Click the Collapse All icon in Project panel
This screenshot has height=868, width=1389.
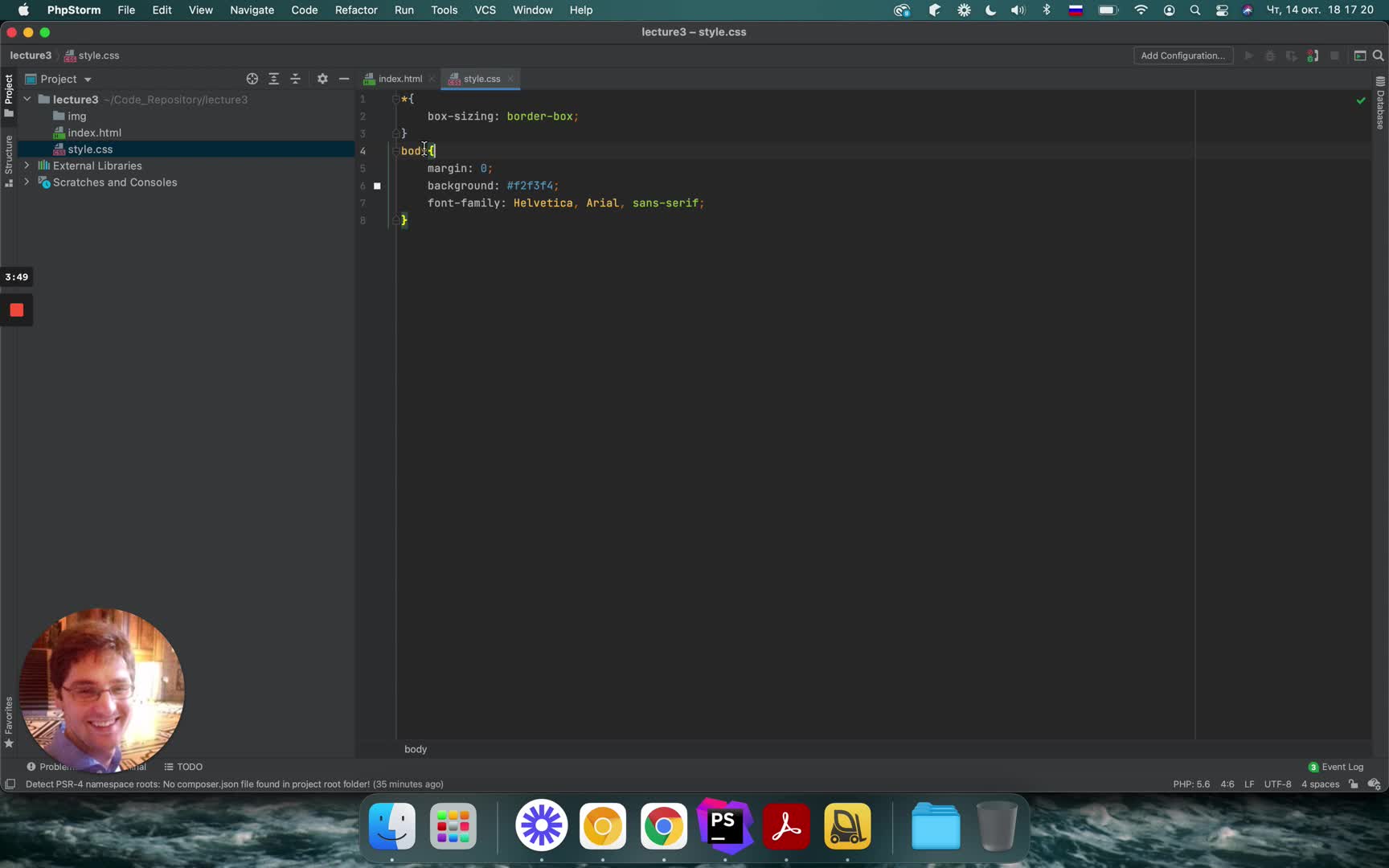[296, 79]
